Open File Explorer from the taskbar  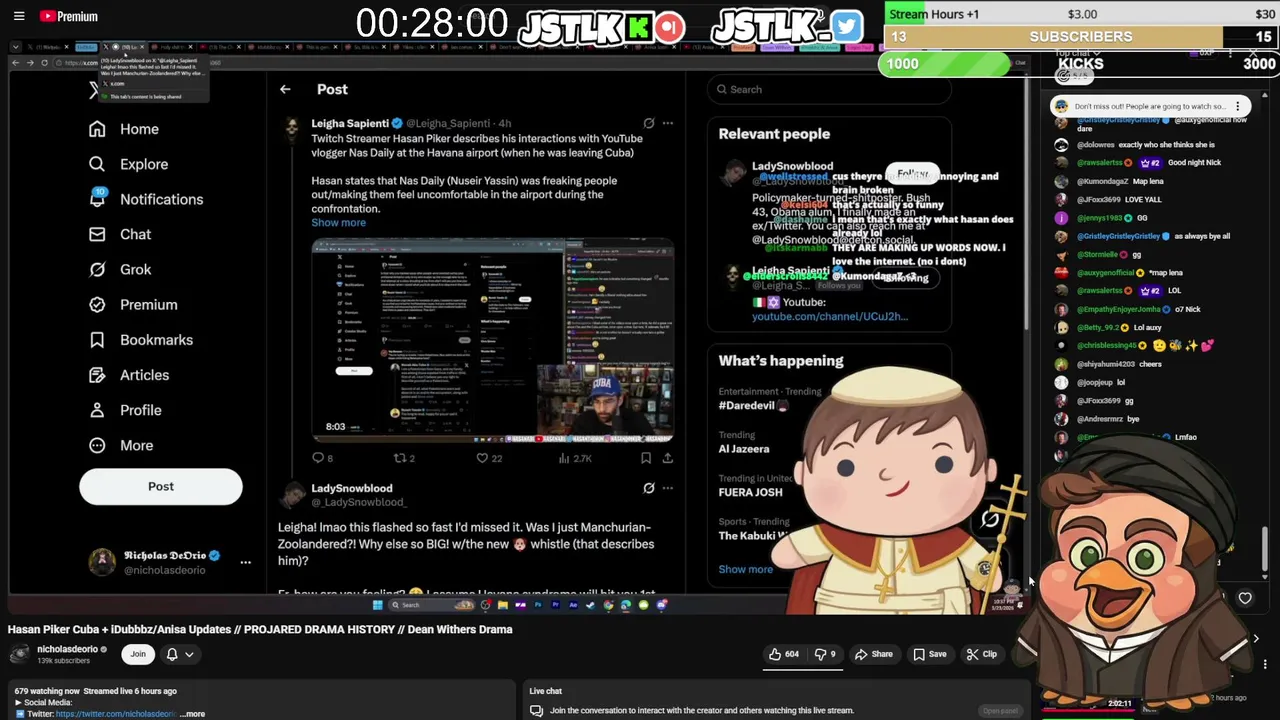[503, 605]
